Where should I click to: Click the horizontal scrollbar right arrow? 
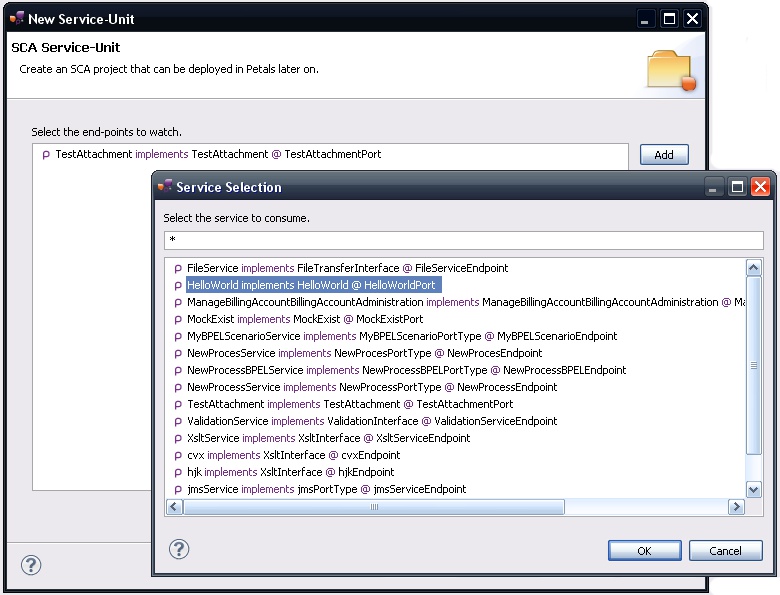[736, 507]
